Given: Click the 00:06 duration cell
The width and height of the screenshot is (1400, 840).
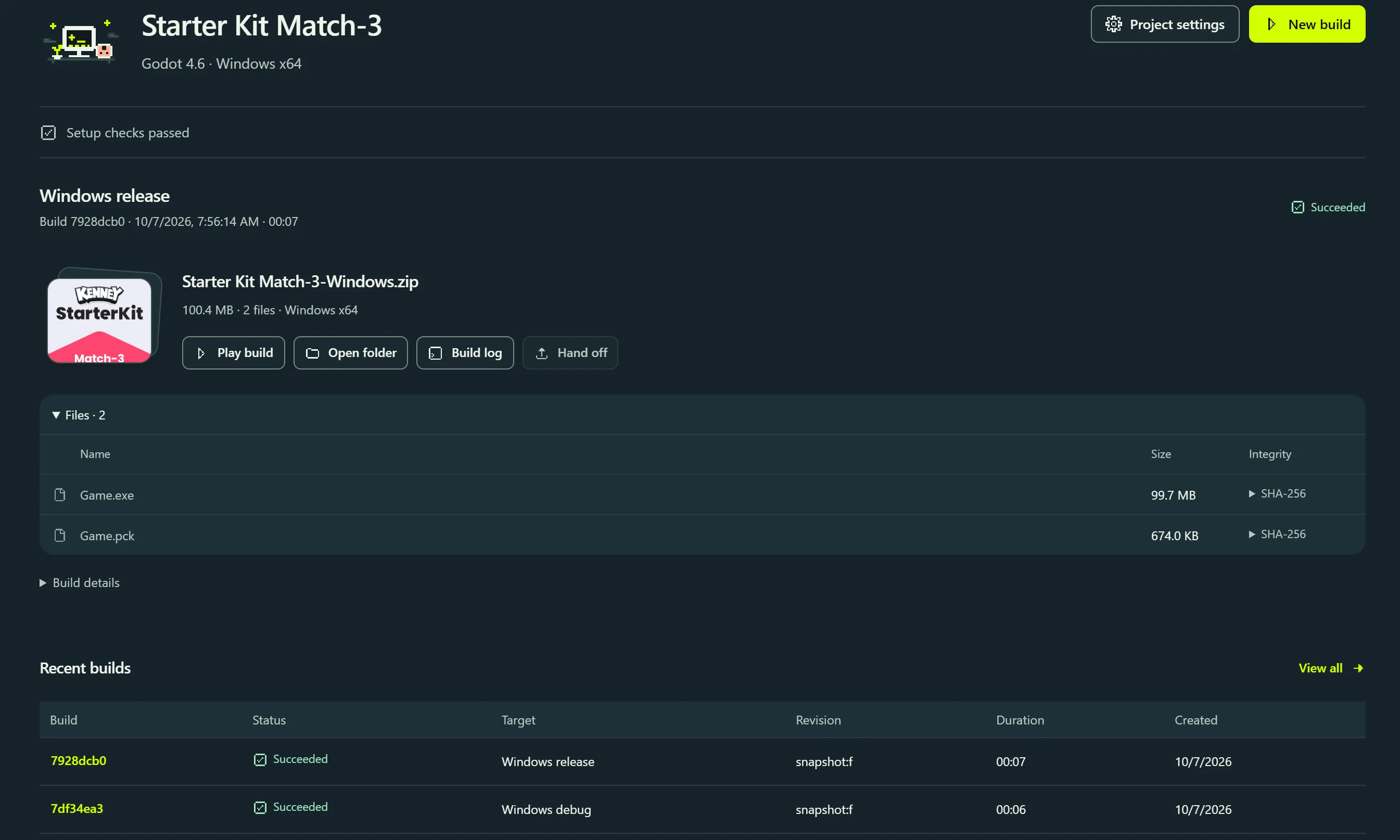Looking at the screenshot, I should (1011, 810).
